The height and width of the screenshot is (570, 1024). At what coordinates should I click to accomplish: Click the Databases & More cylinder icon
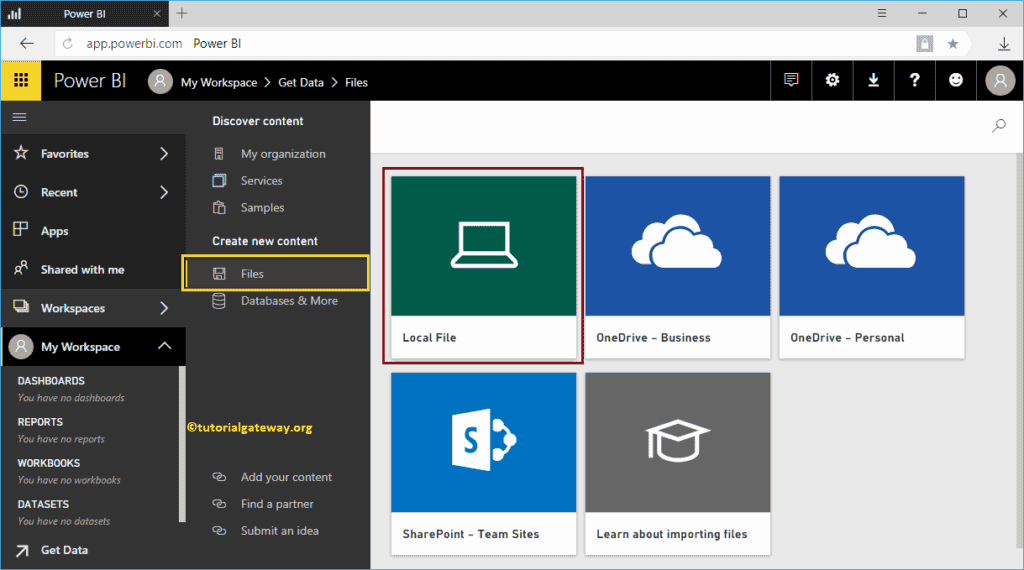click(x=219, y=301)
